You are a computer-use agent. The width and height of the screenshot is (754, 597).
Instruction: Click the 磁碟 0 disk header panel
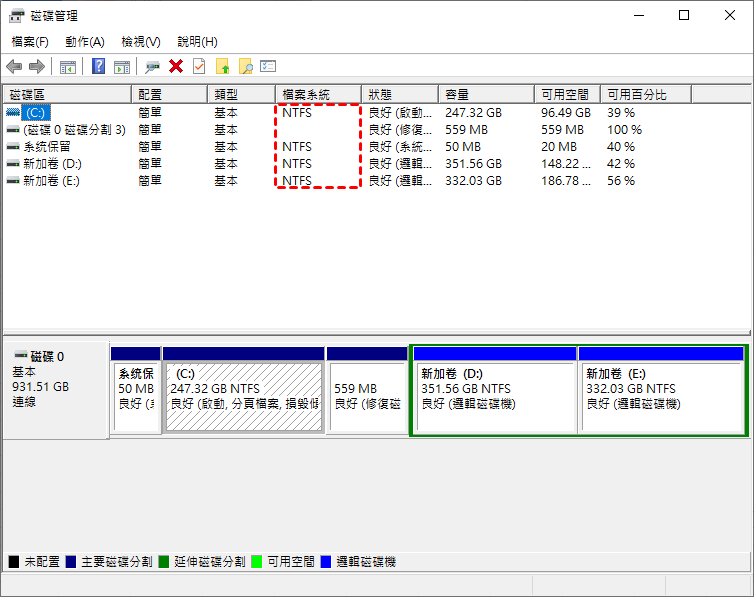coord(56,390)
